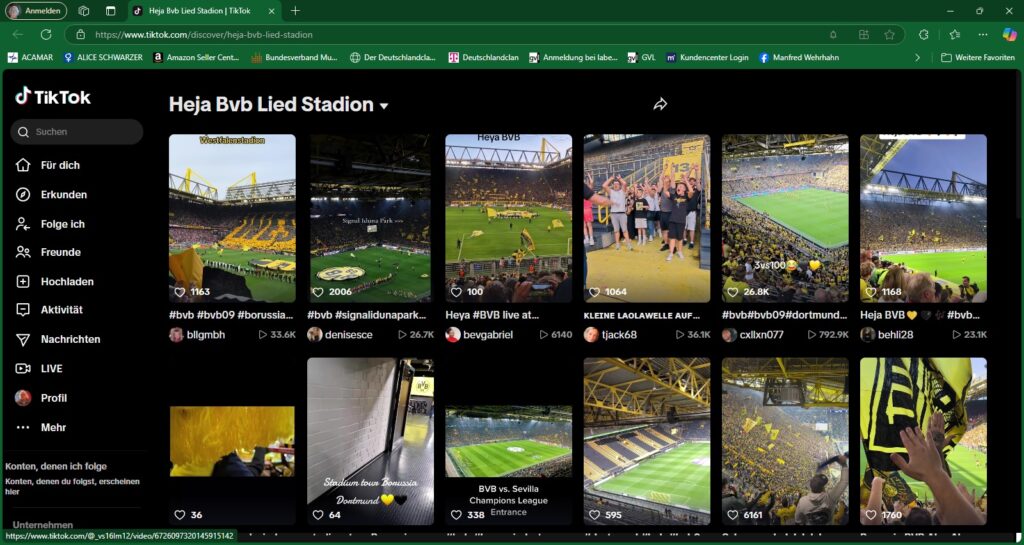Go to the LIVE section
The width and height of the screenshot is (1024, 545).
tap(52, 369)
